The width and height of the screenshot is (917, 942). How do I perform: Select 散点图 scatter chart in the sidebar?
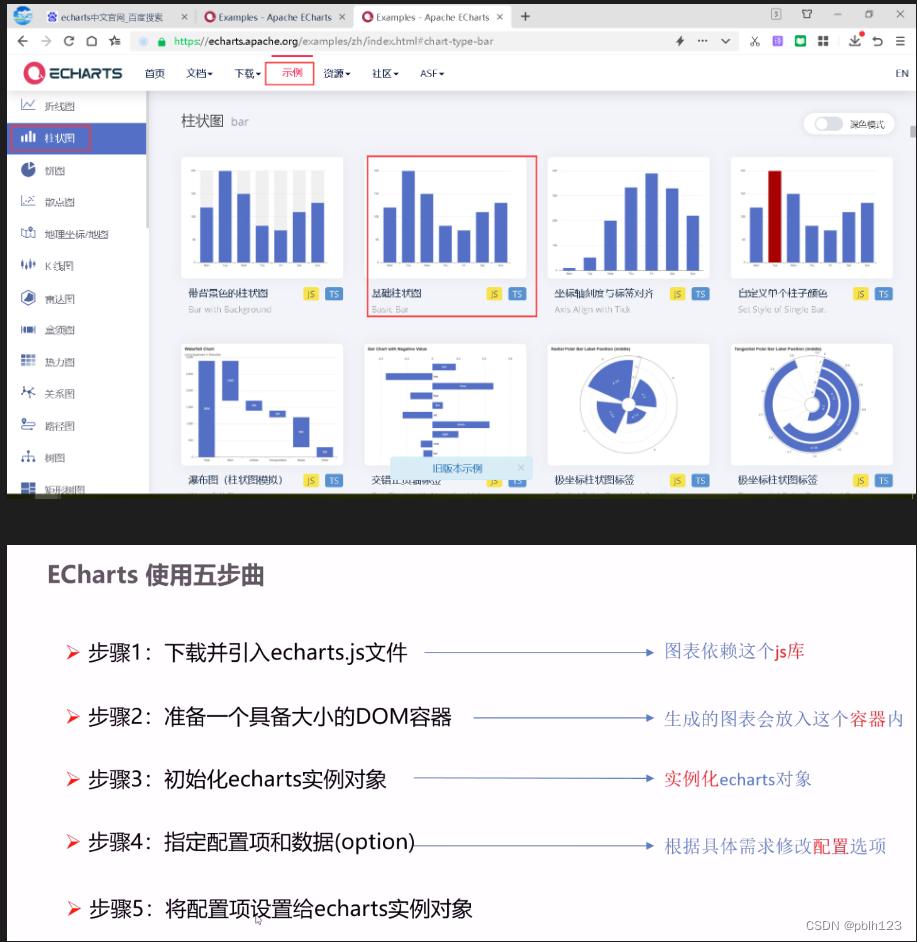pos(76,202)
